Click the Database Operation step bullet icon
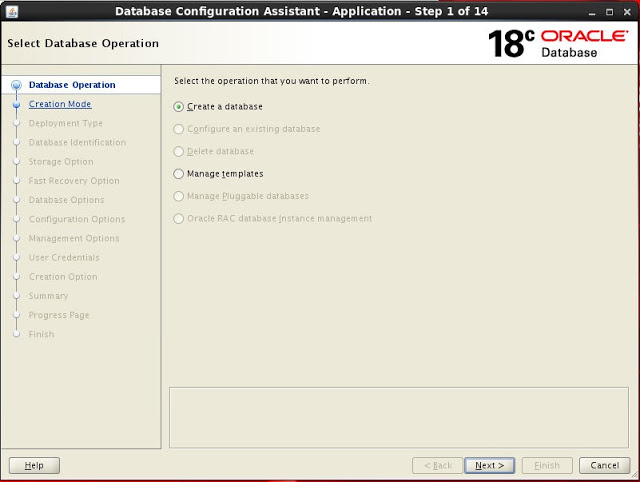Image resolution: width=640 pixels, height=482 pixels. coord(16,86)
